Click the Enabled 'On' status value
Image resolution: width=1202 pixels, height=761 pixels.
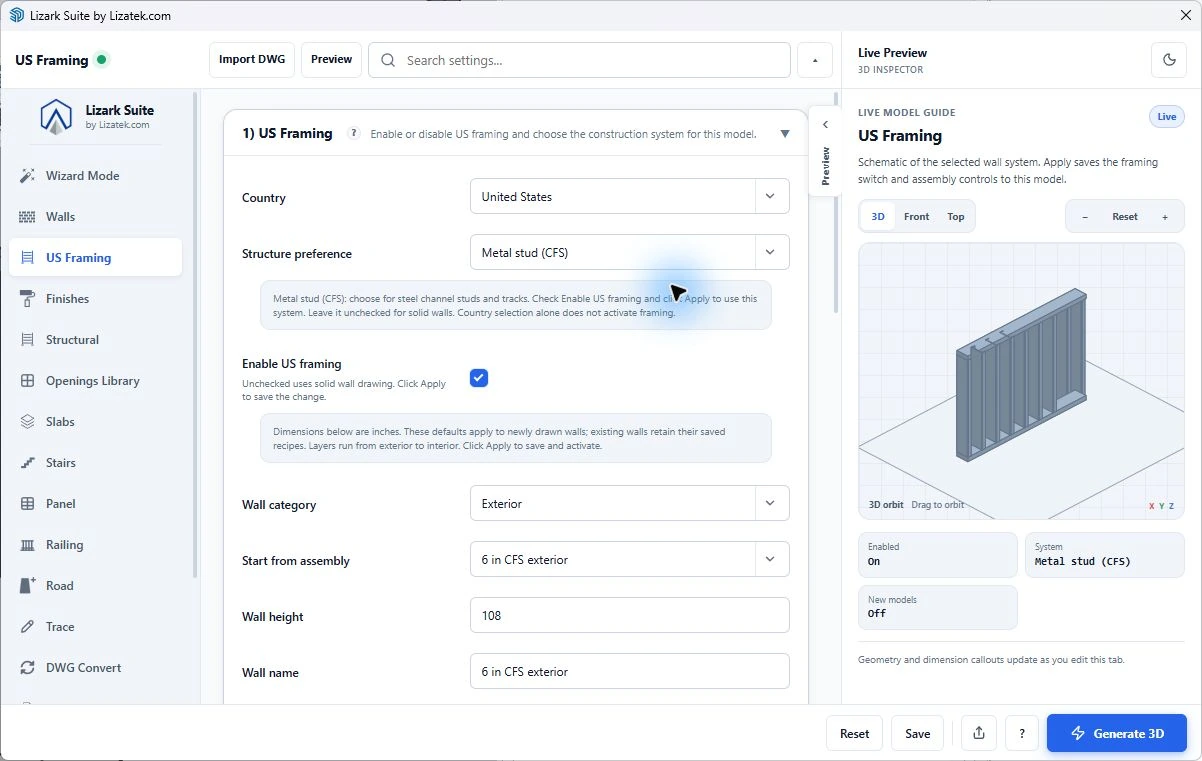click(874, 562)
